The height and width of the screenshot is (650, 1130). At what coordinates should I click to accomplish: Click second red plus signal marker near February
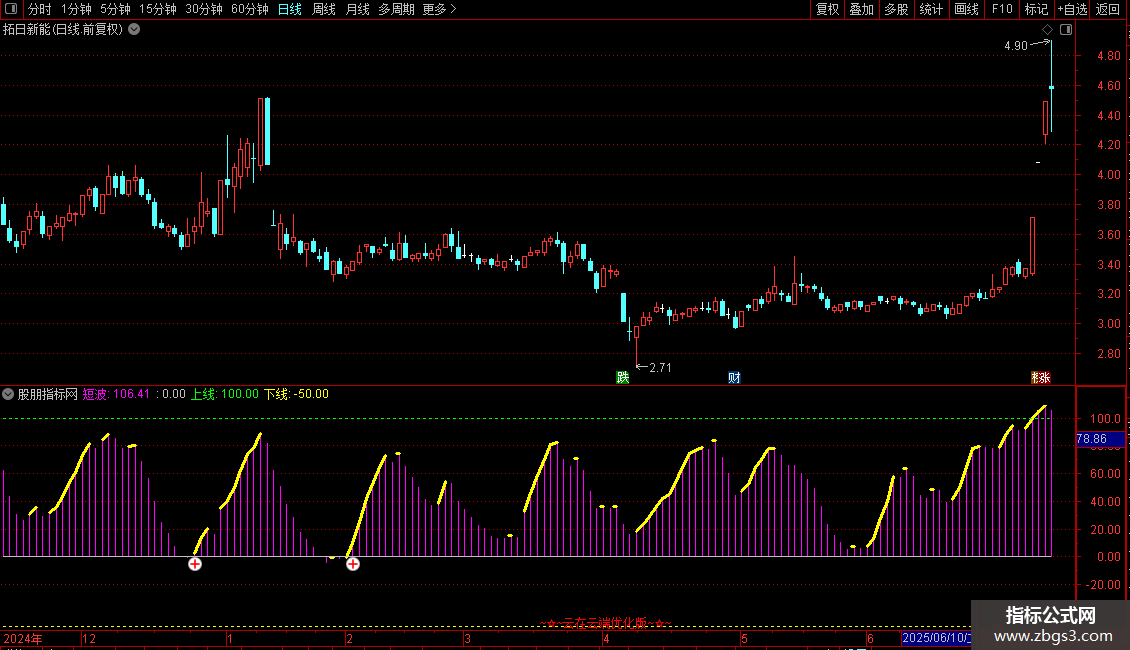(x=352, y=564)
